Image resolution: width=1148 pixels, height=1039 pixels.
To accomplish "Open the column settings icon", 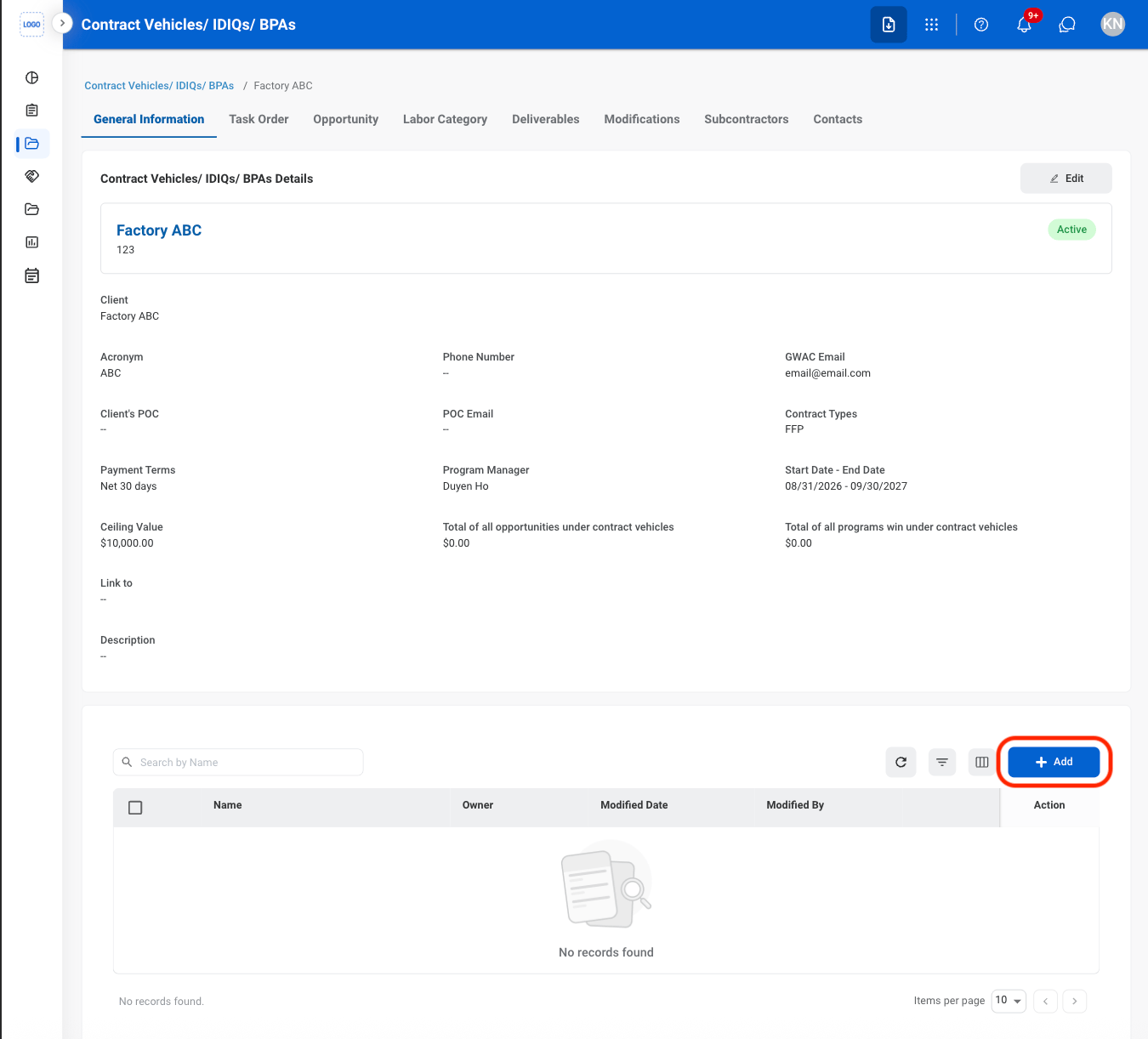I will (x=982, y=762).
